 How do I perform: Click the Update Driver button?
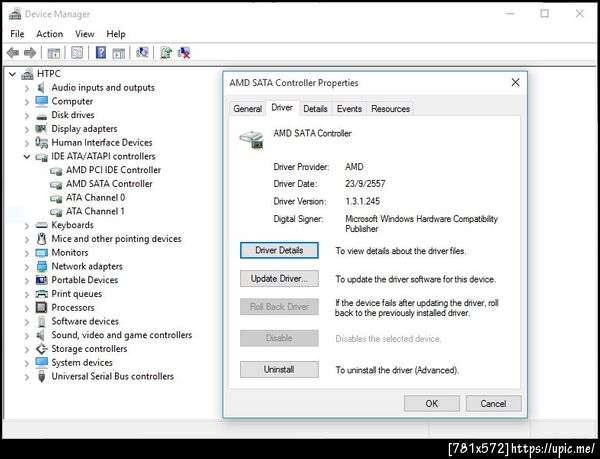pyautogui.click(x=279, y=279)
